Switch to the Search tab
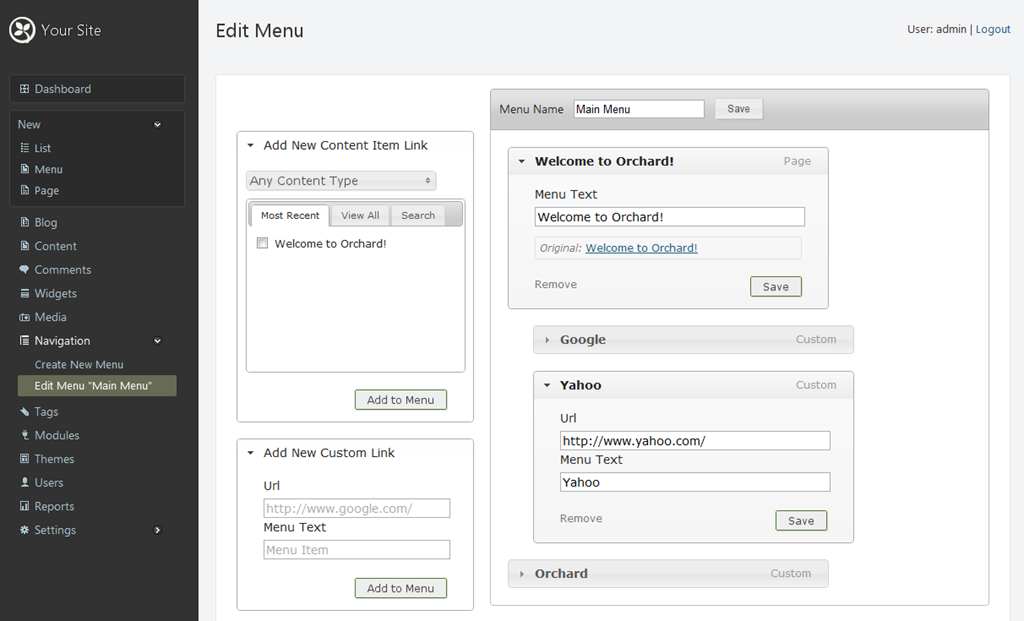The image size is (1024, 621). pos(418,215)
